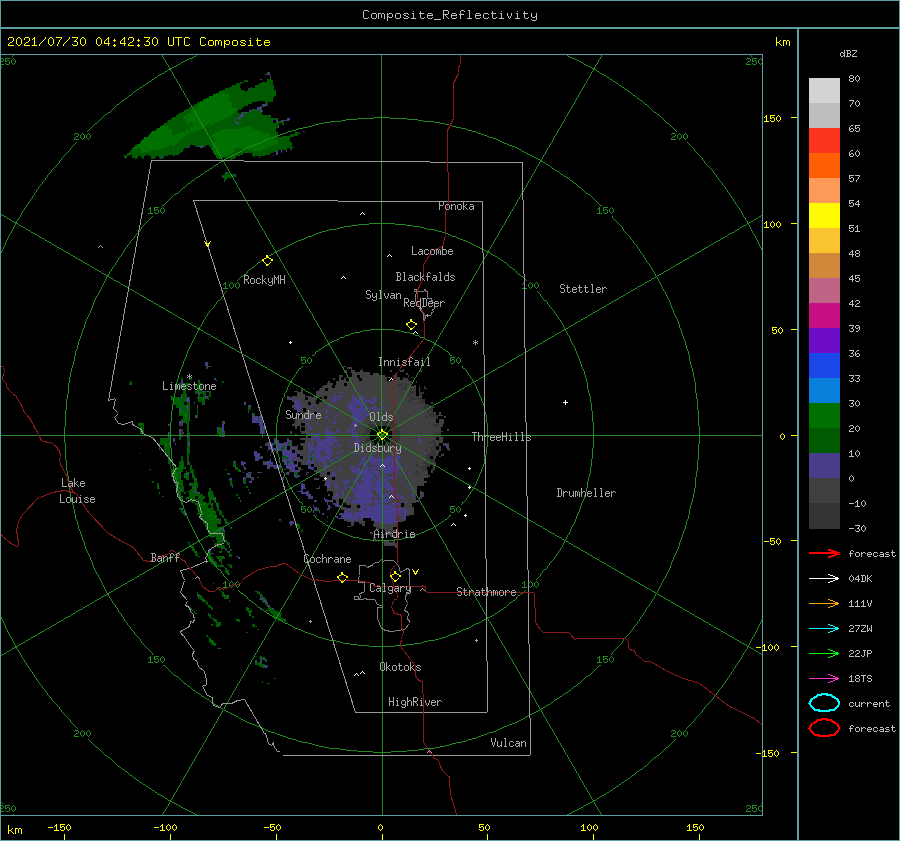Click the top-right yellow km axis label
The height and width of the screenshot is (841, 900).
coord(782,42)
